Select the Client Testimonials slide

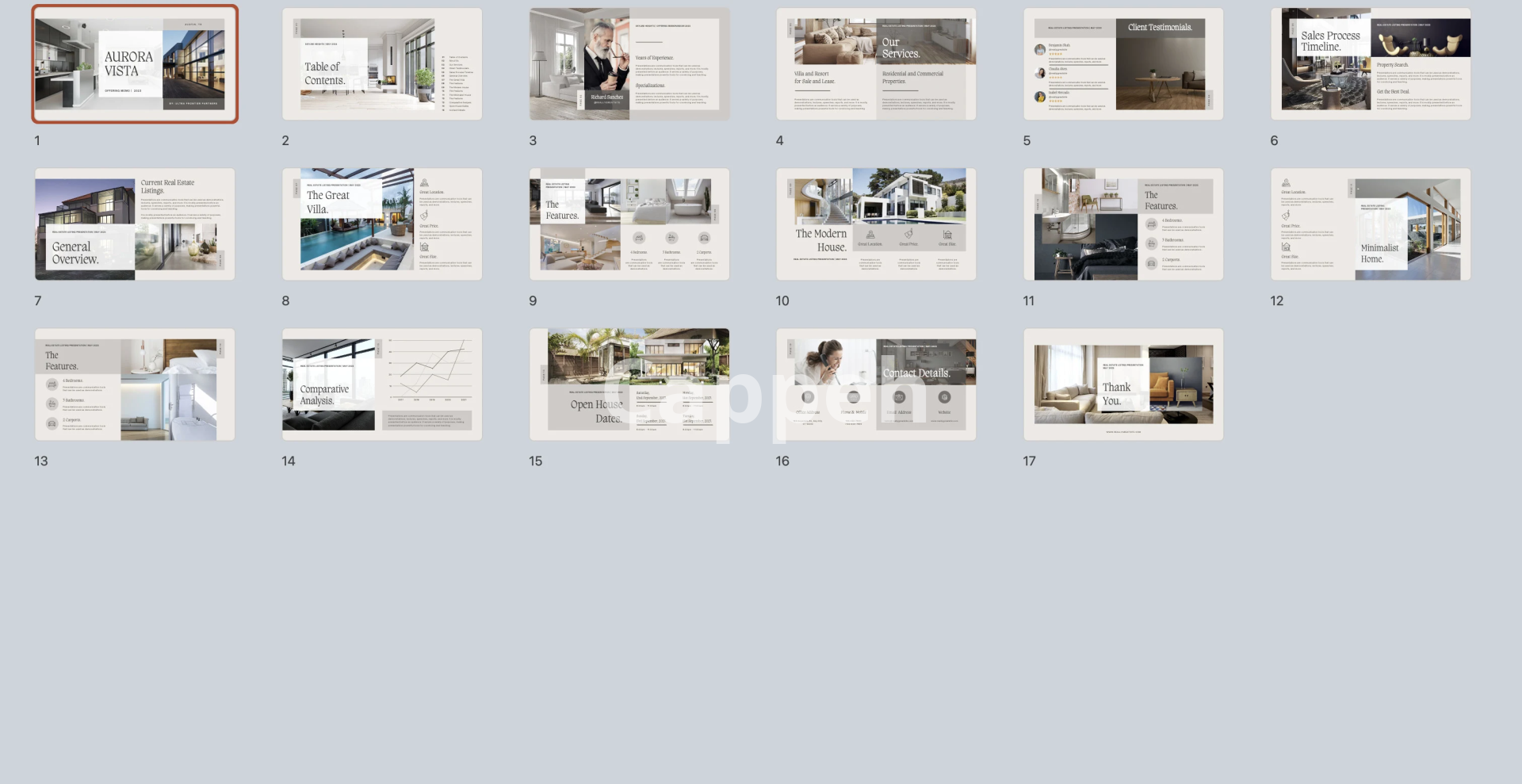(1123, 64)
